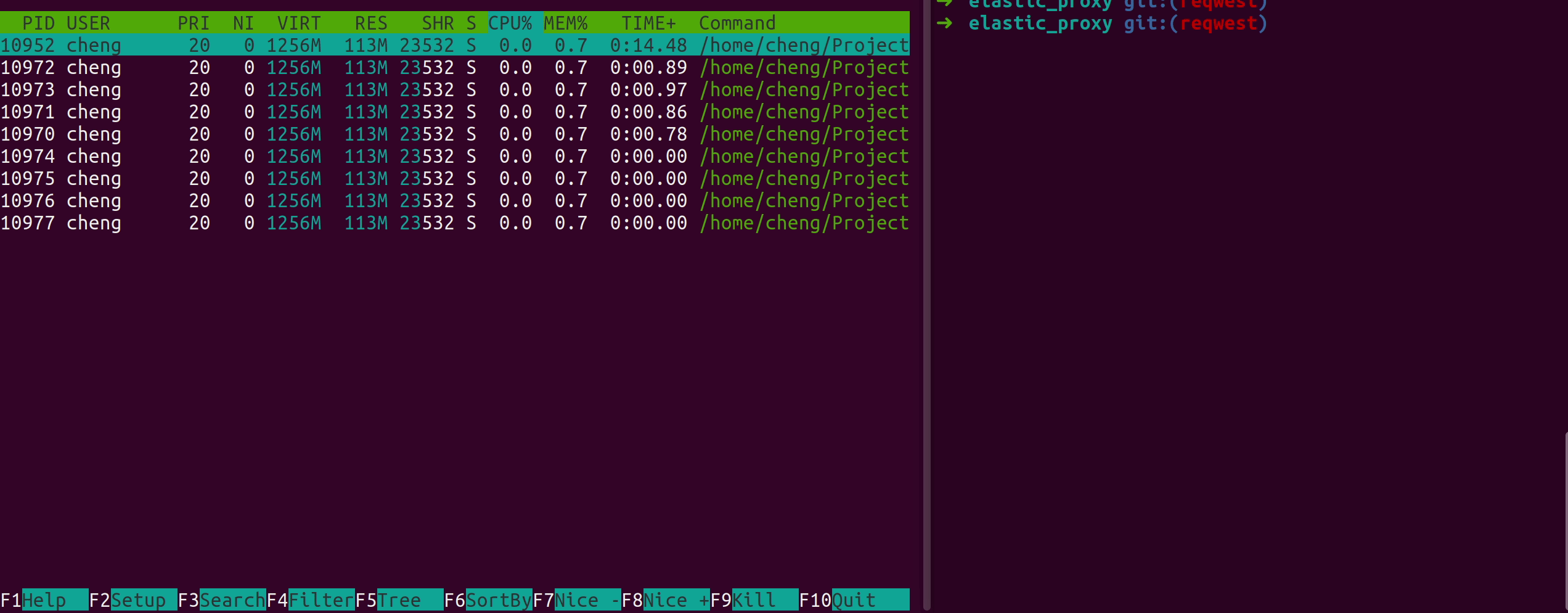
Task: Select the process with PID 10952
Action: tap(247, 44)
